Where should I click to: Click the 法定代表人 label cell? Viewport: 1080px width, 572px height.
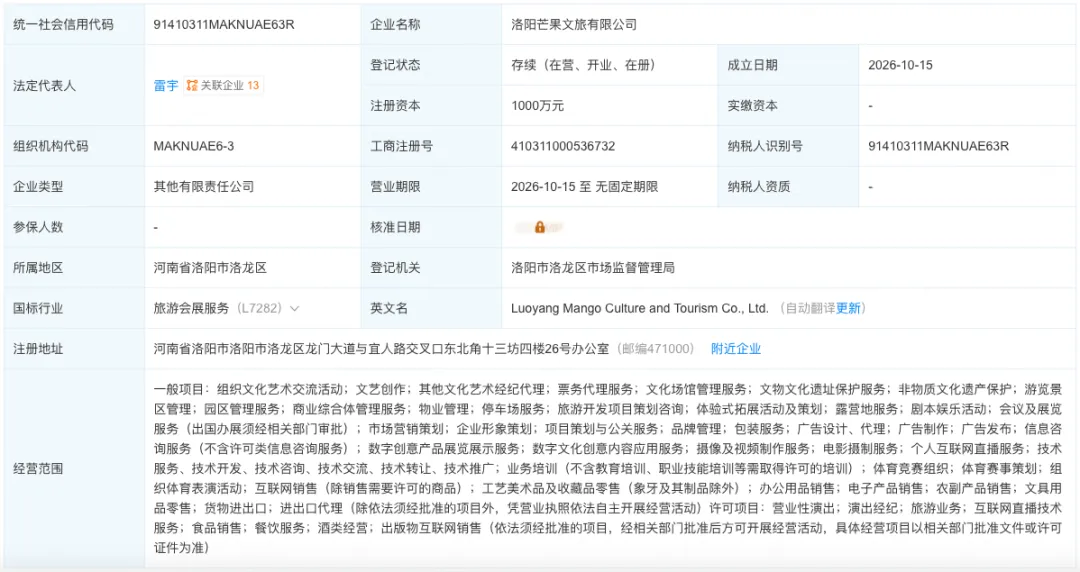pos(74,85)
